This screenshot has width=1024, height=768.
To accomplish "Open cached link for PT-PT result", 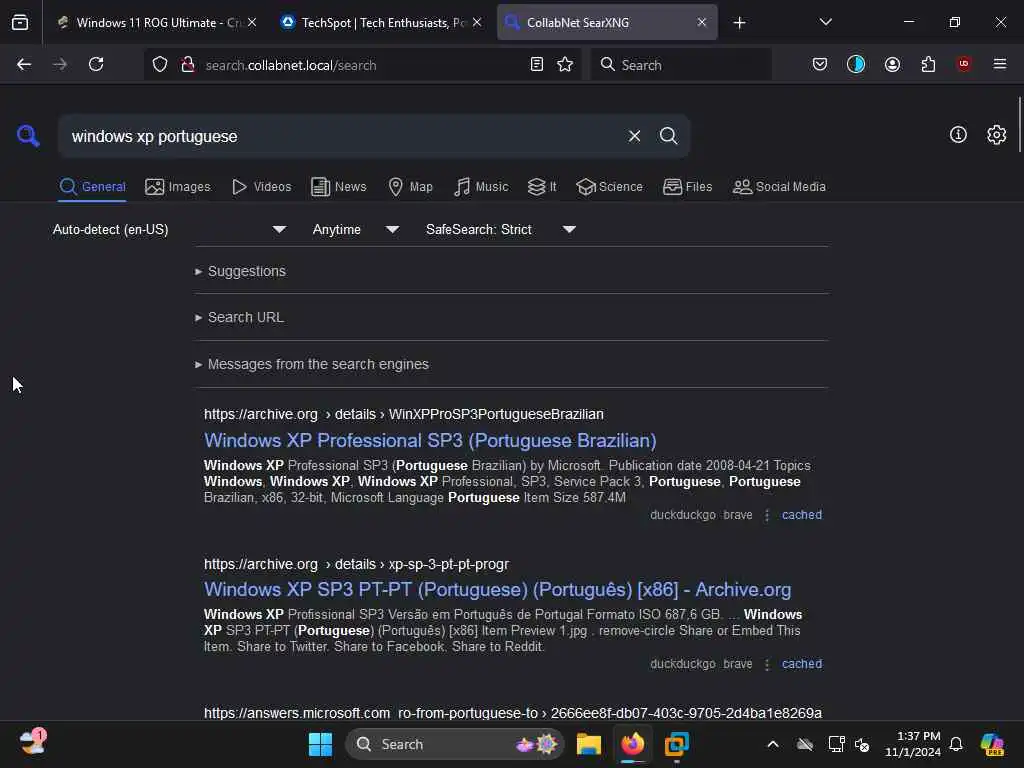I will click(x=801, y=664).
